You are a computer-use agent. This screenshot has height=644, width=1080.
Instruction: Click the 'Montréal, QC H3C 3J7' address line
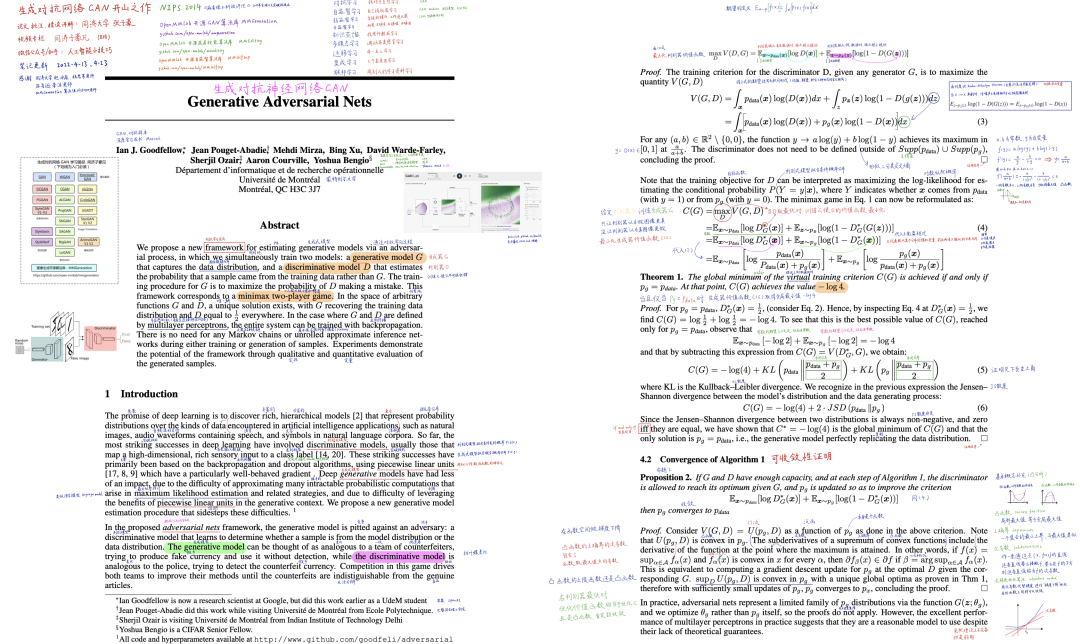click(x=279, y=189)
